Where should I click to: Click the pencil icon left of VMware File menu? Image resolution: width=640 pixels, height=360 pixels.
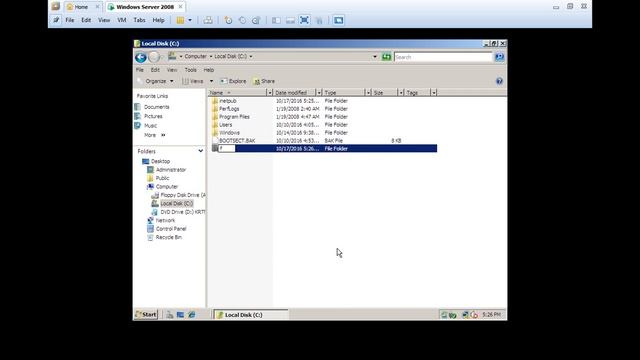click(x=56, y=20)
